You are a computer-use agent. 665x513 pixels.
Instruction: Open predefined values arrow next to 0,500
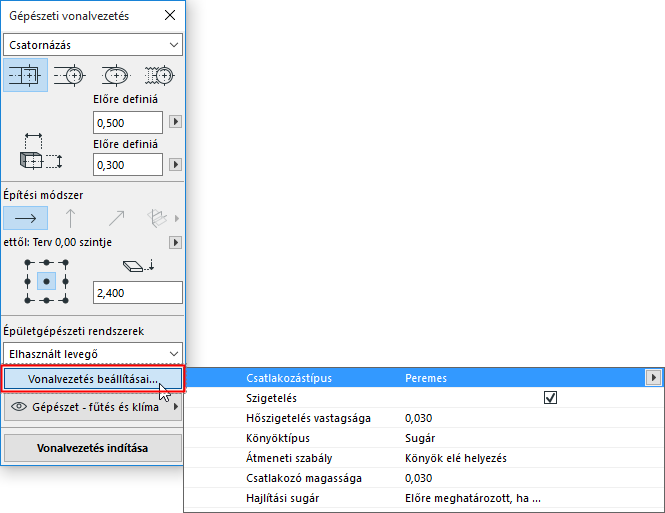175,122
